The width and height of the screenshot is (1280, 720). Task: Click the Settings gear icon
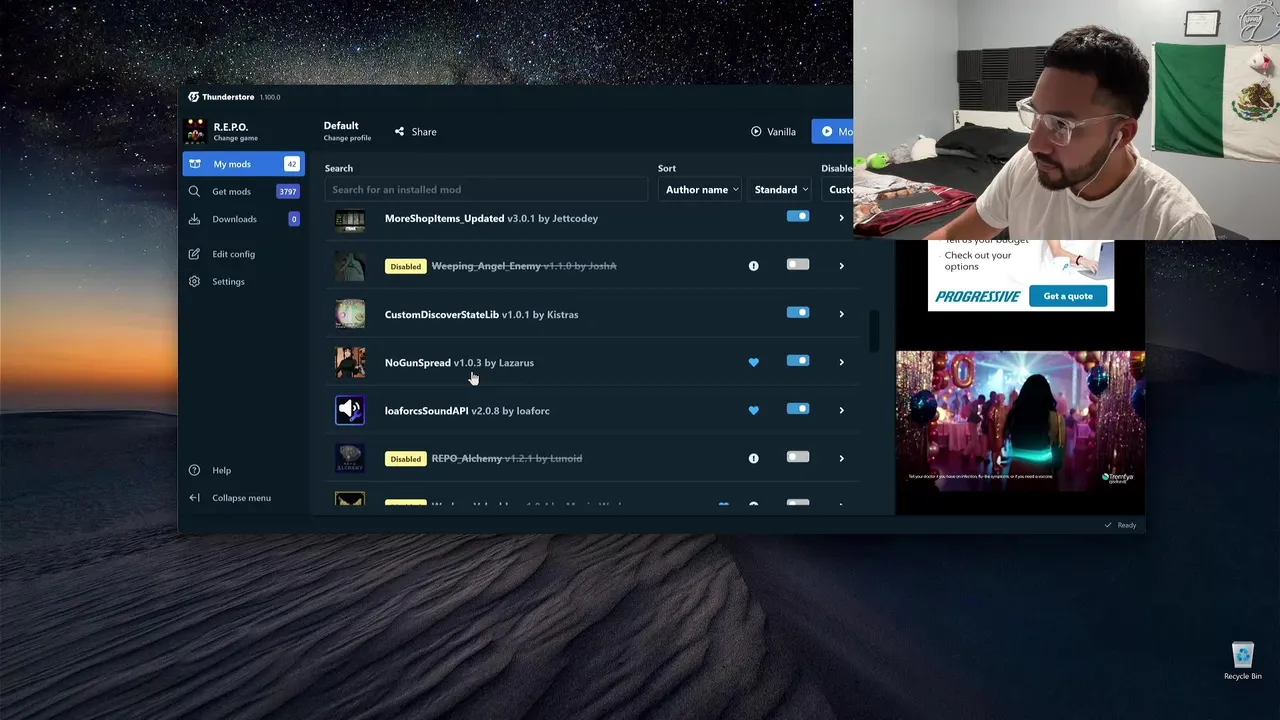(x=194, y=281)
